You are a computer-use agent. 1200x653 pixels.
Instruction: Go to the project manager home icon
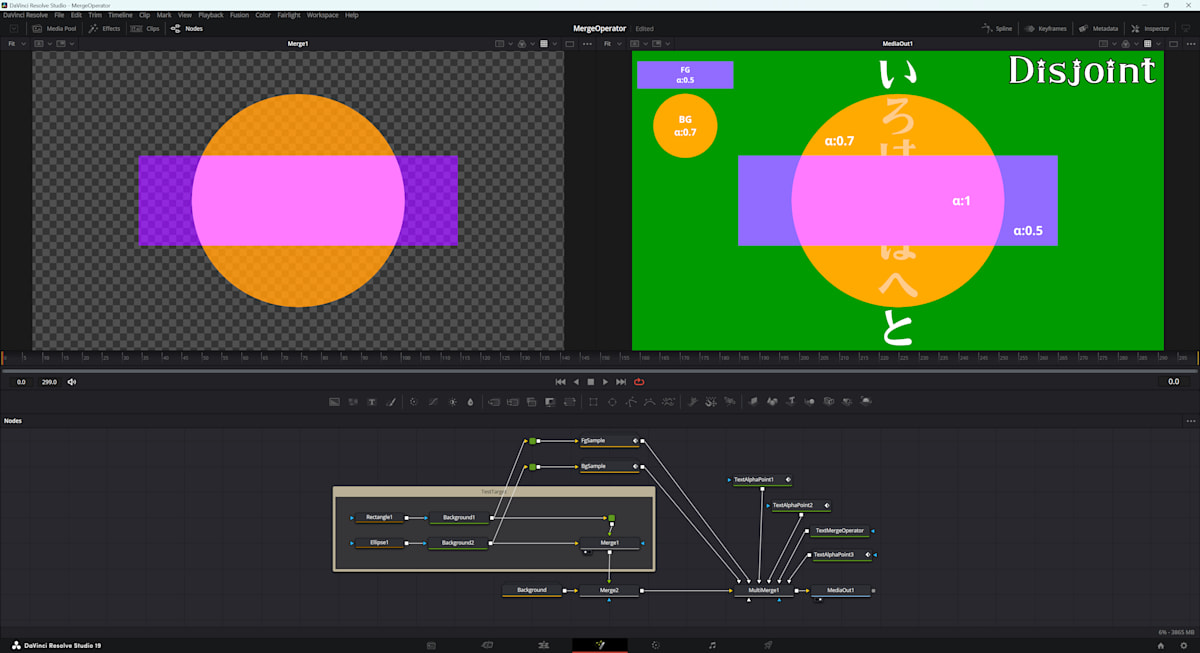point(1161,645)
